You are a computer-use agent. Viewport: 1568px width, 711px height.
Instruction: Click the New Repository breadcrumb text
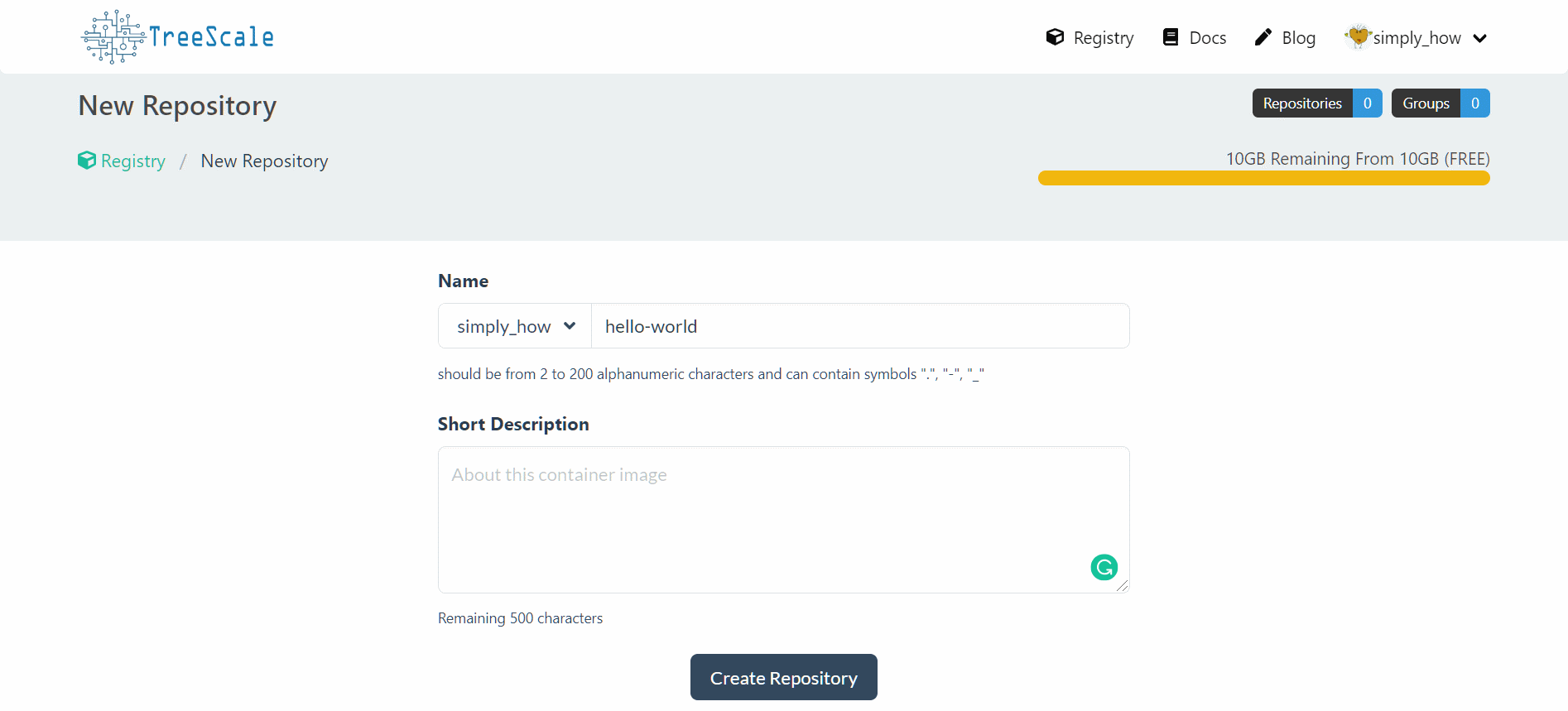pos(264,161)
